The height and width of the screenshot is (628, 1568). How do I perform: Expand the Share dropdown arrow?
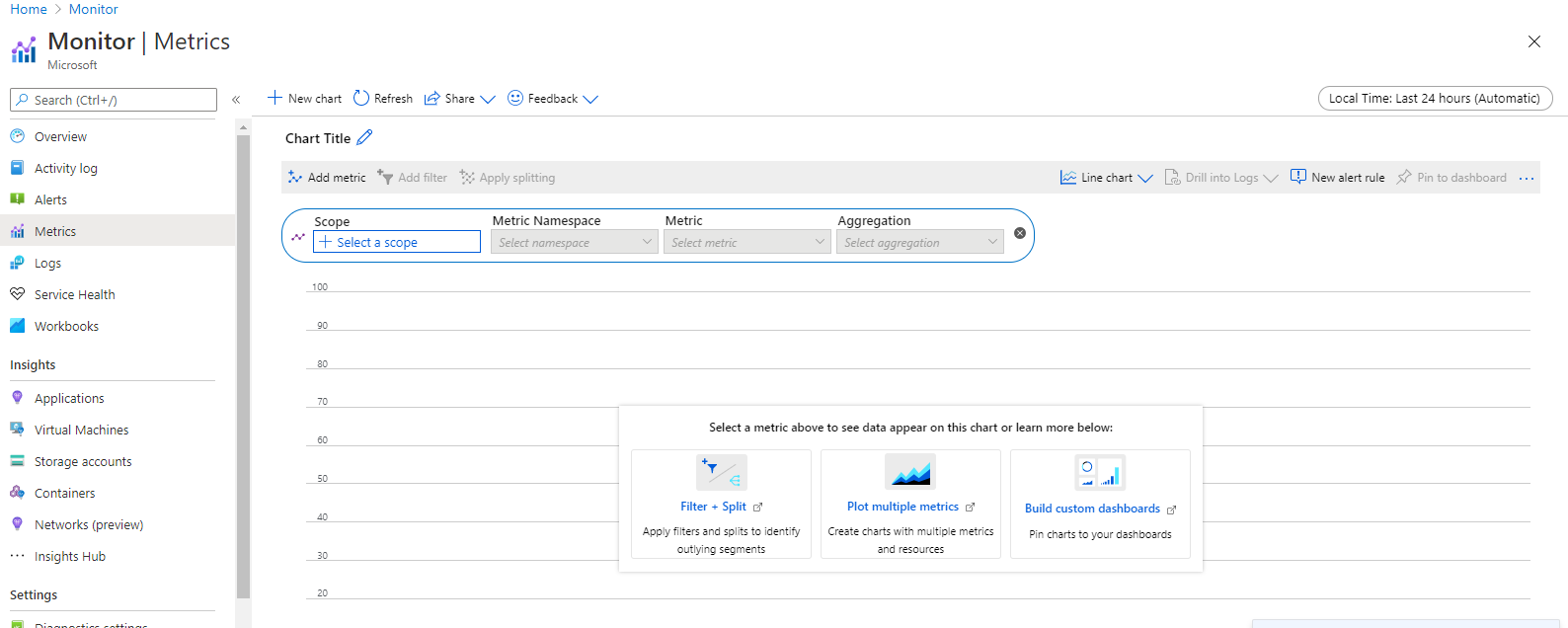pyautogui.click(x=488, y=99)
